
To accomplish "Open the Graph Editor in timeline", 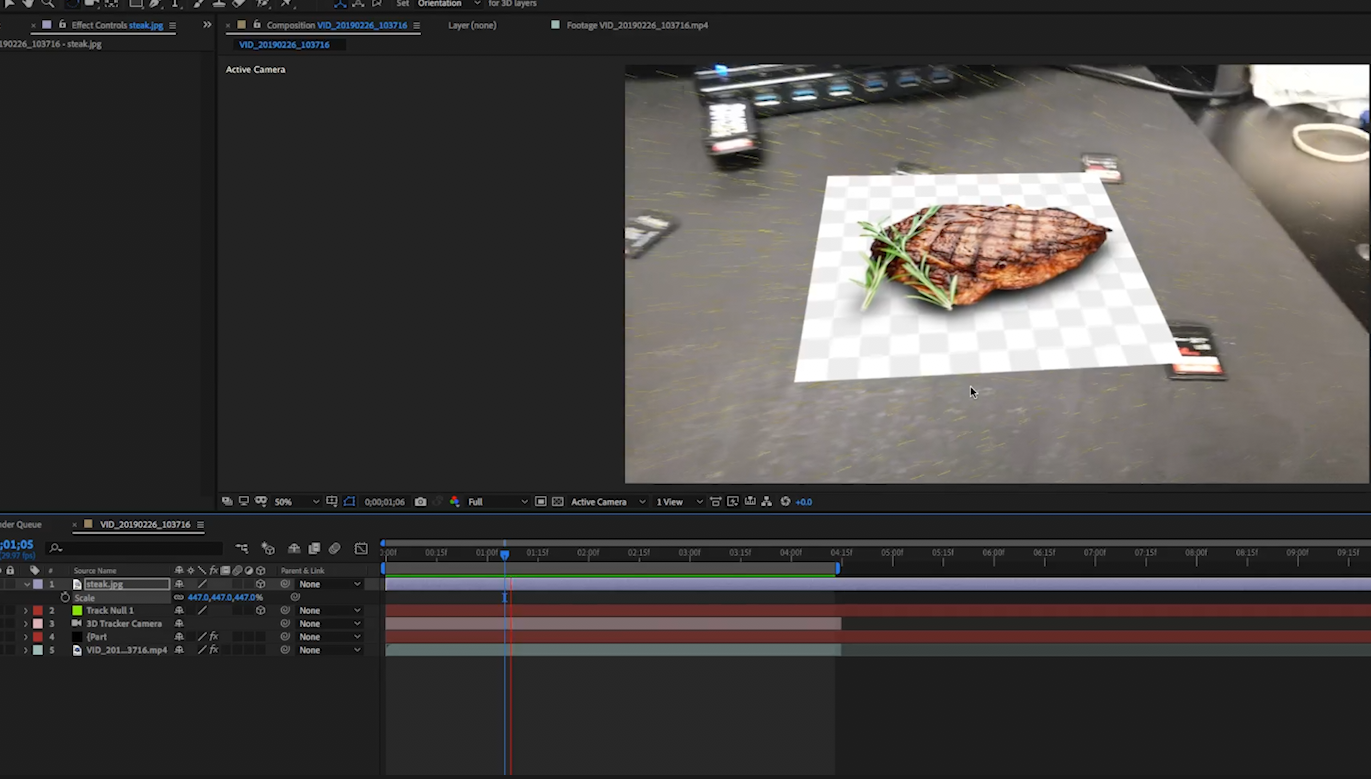I will click(361, 548).
